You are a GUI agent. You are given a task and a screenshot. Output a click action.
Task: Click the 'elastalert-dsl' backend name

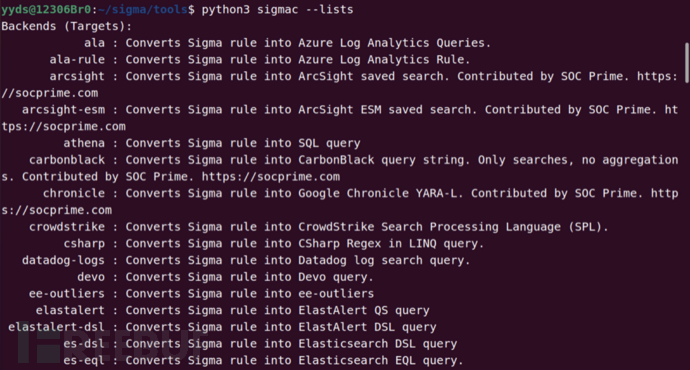pos(56,327)
